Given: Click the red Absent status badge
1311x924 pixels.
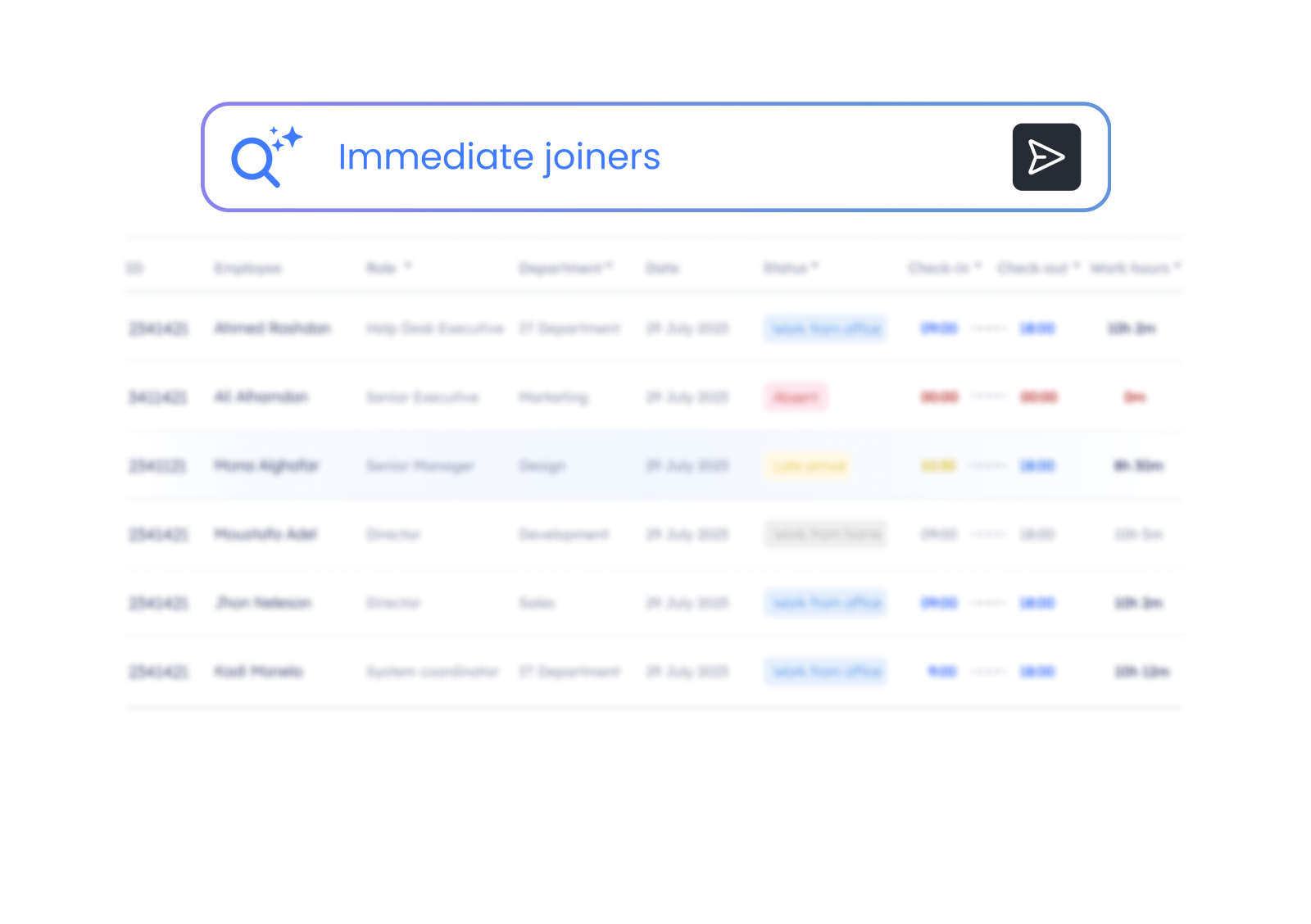Looking at the screenshot, I should coord(796,397).
